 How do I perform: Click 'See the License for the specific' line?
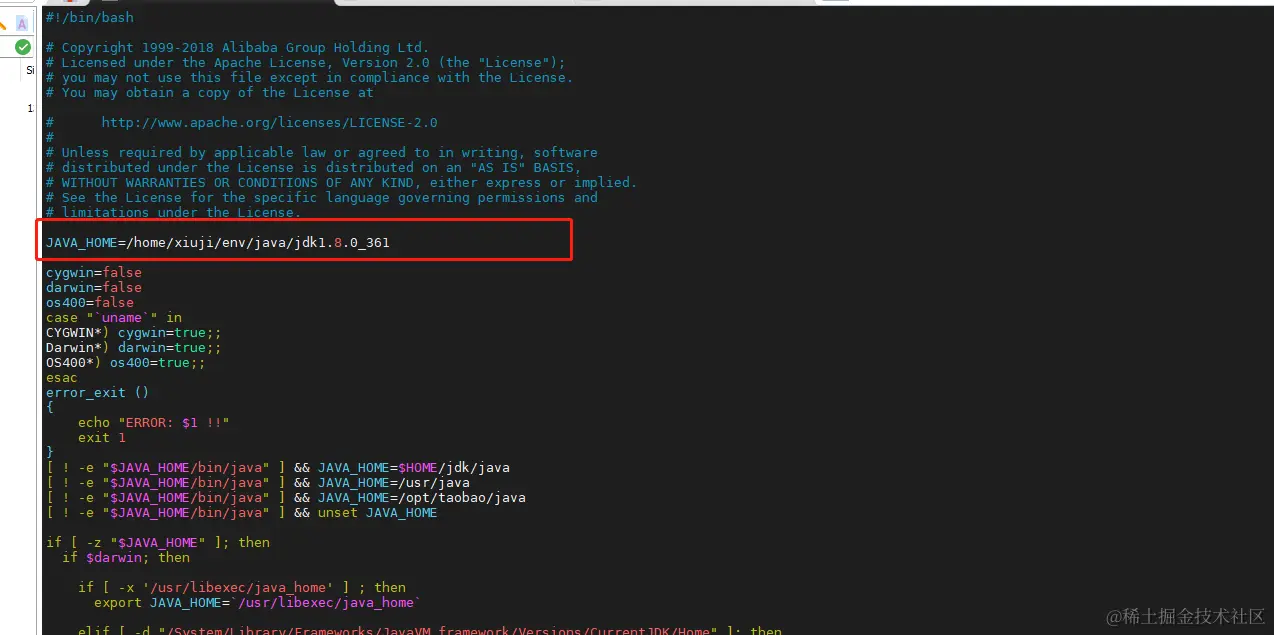coord(321,197)
